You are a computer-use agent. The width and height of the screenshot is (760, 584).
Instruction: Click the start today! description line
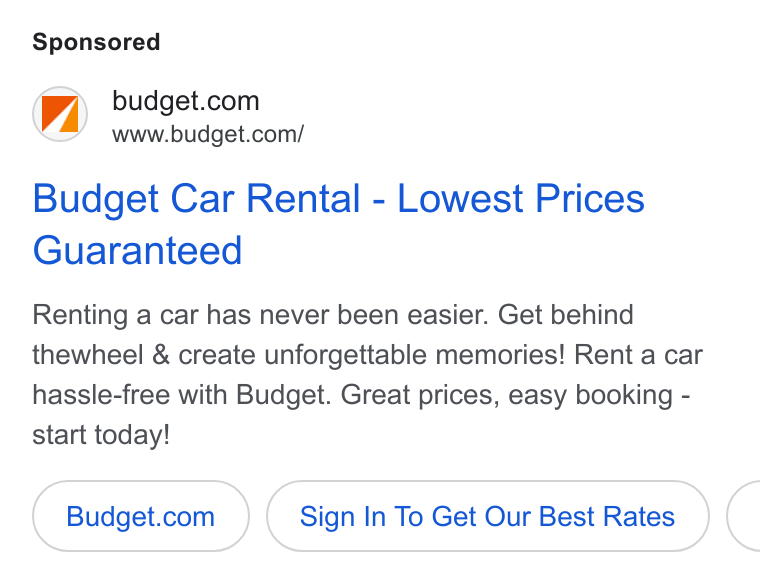coord(101,435)
